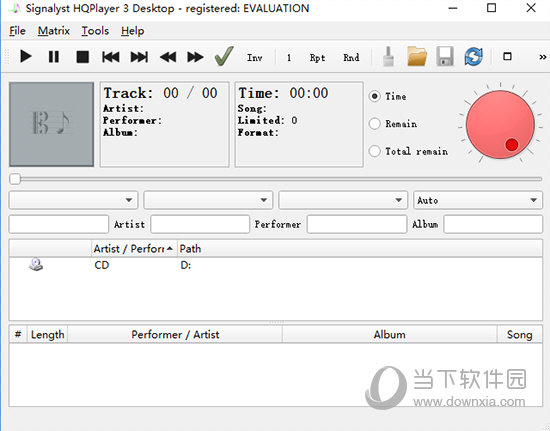The height and width of the screenshot is (431, 550).
Task: Click the red volume knob
Action: [x=500, y=124]
